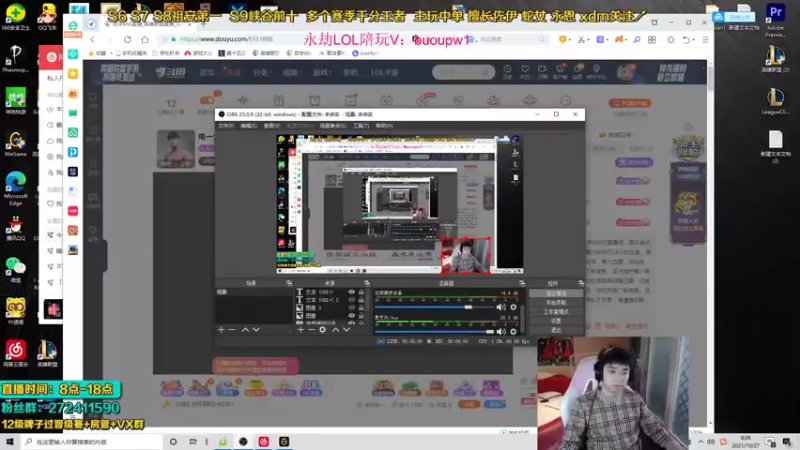Viewport: 800px width, 450px height.
Task: Toggle visibility of 文本 (GDI+) 2 source
Action: pos(352,300)
